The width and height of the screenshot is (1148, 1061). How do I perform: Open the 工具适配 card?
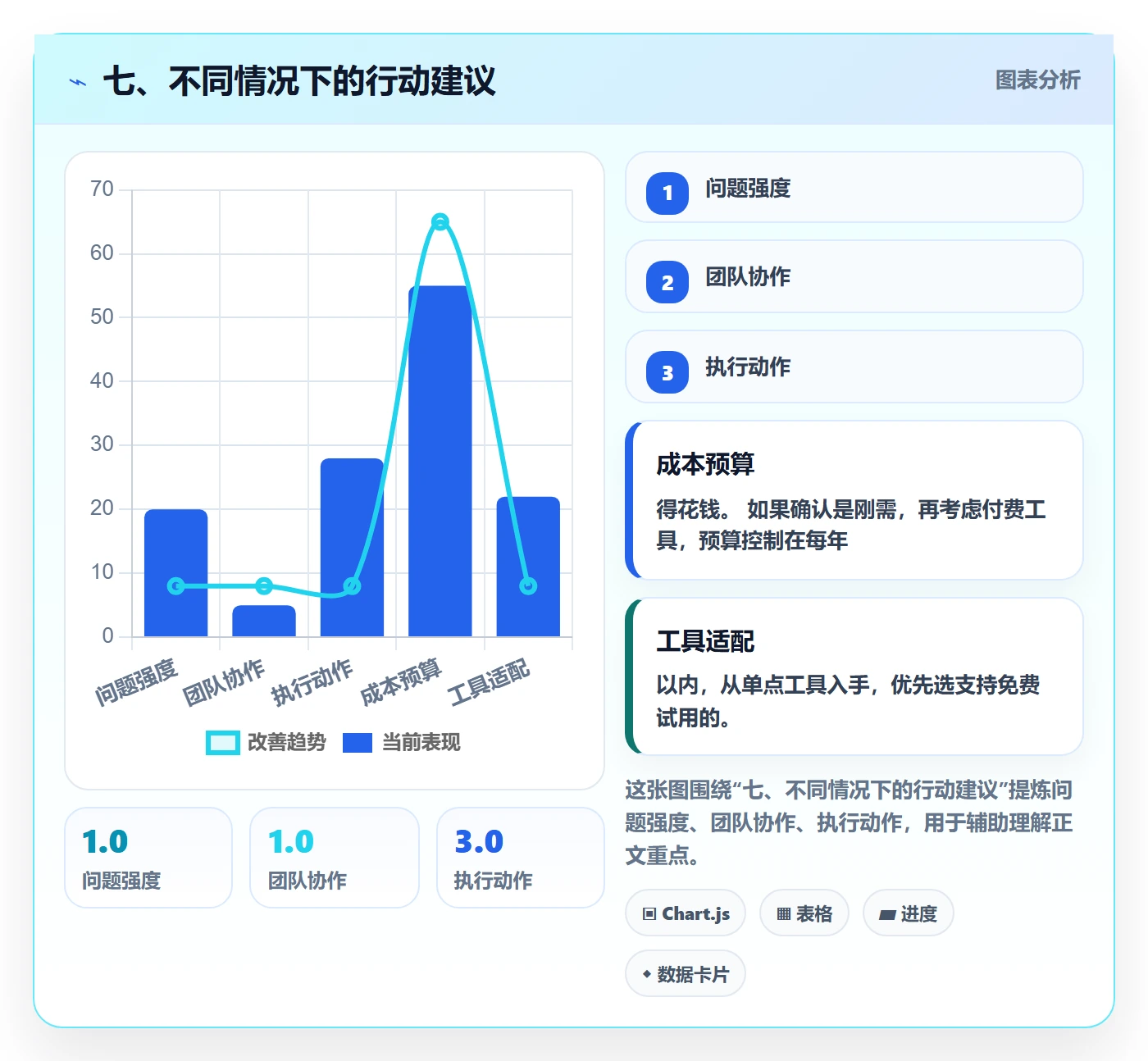(854, 676)
